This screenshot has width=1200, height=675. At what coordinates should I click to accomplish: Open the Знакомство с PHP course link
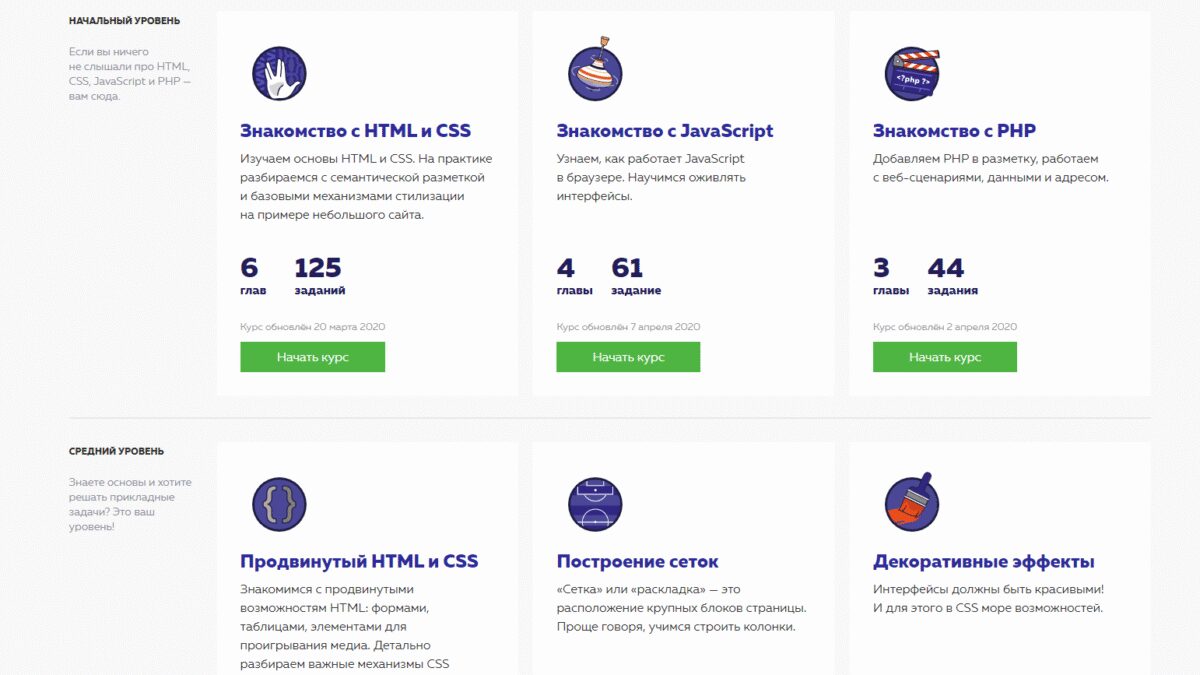(955, 130)
